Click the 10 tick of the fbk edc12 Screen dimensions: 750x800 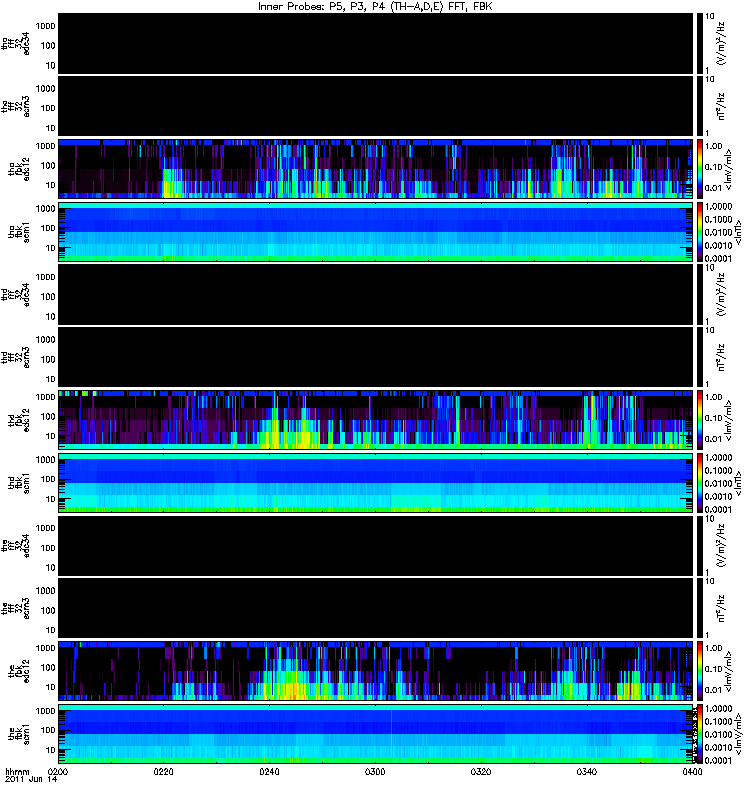coord(50,687)
